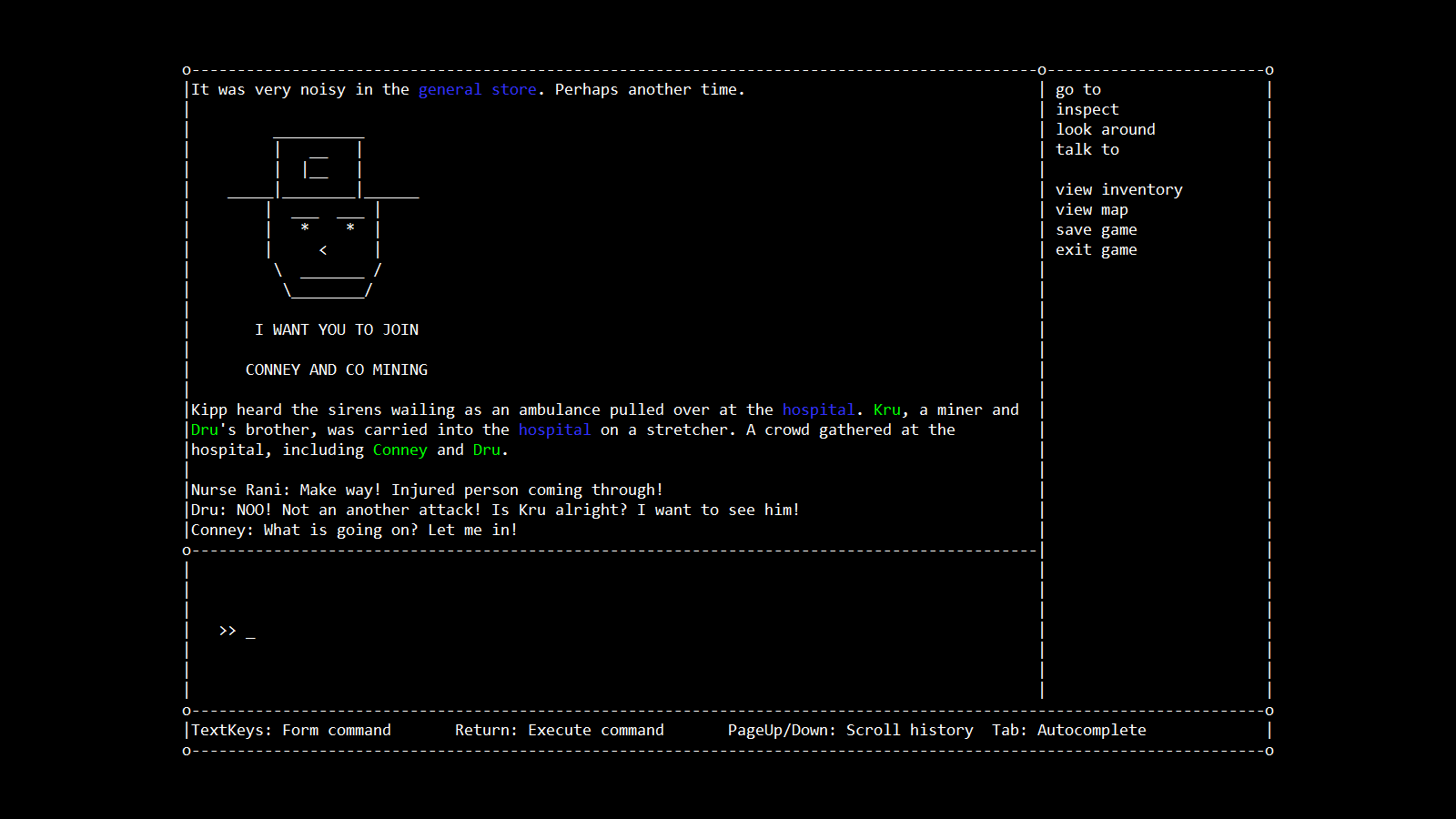Click 'I WANT YOU TO JOIN' text

coord(337,329)
